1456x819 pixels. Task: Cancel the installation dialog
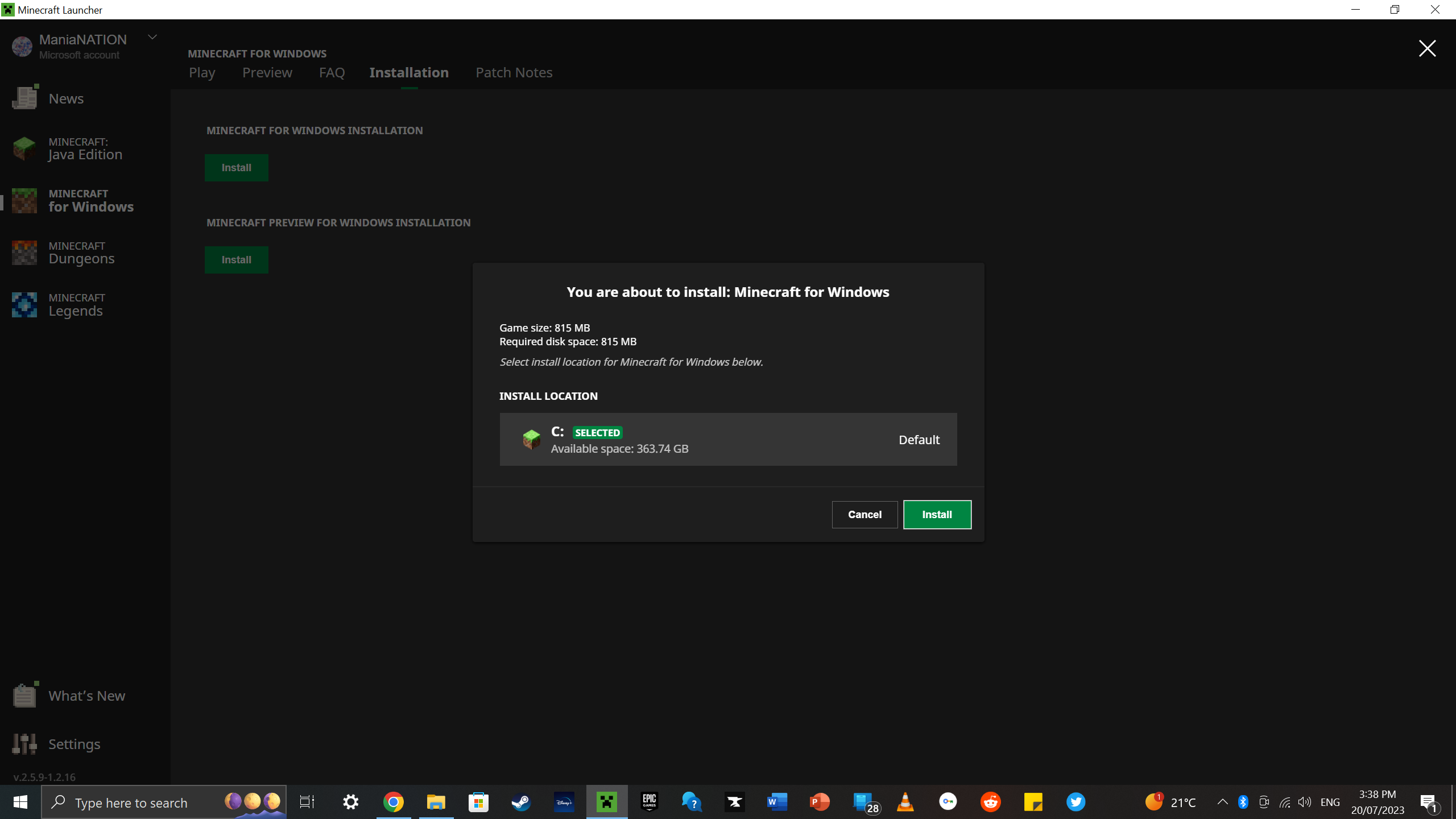[x=864, y=514]
